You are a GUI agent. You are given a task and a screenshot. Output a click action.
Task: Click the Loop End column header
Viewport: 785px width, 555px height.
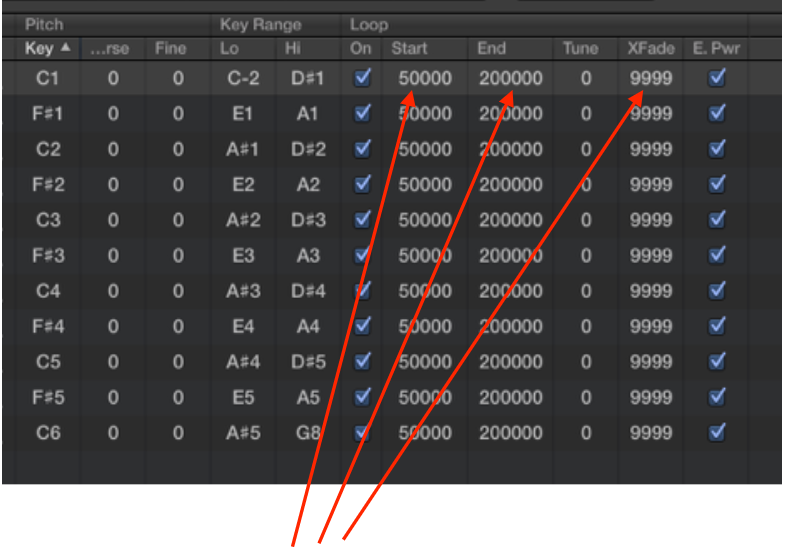(x=491, y=49)
